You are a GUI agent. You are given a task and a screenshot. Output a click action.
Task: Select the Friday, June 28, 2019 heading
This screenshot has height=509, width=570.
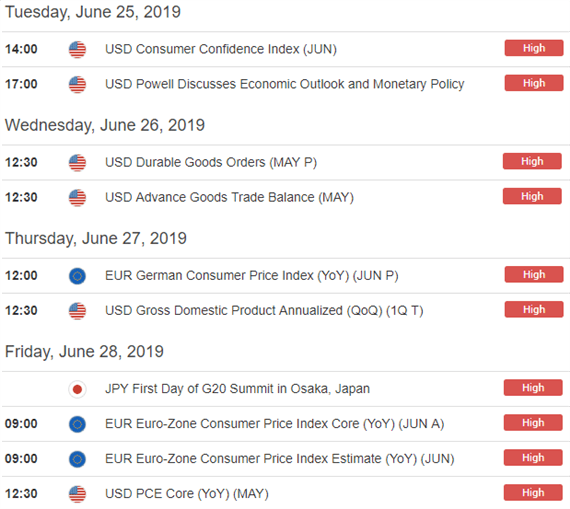[84, 352]
